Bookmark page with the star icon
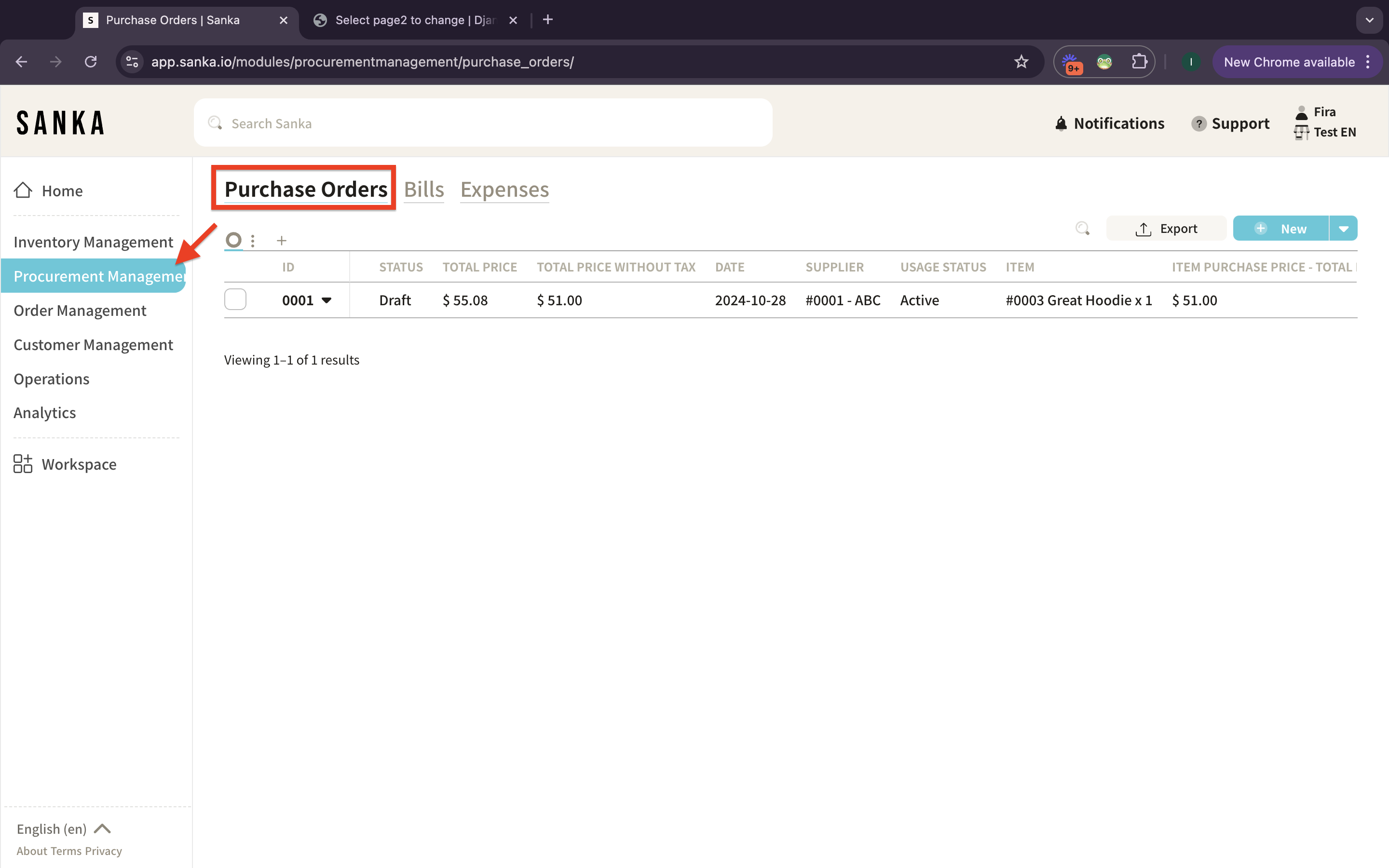The image size is (1389, 868). click(1021, 61)
